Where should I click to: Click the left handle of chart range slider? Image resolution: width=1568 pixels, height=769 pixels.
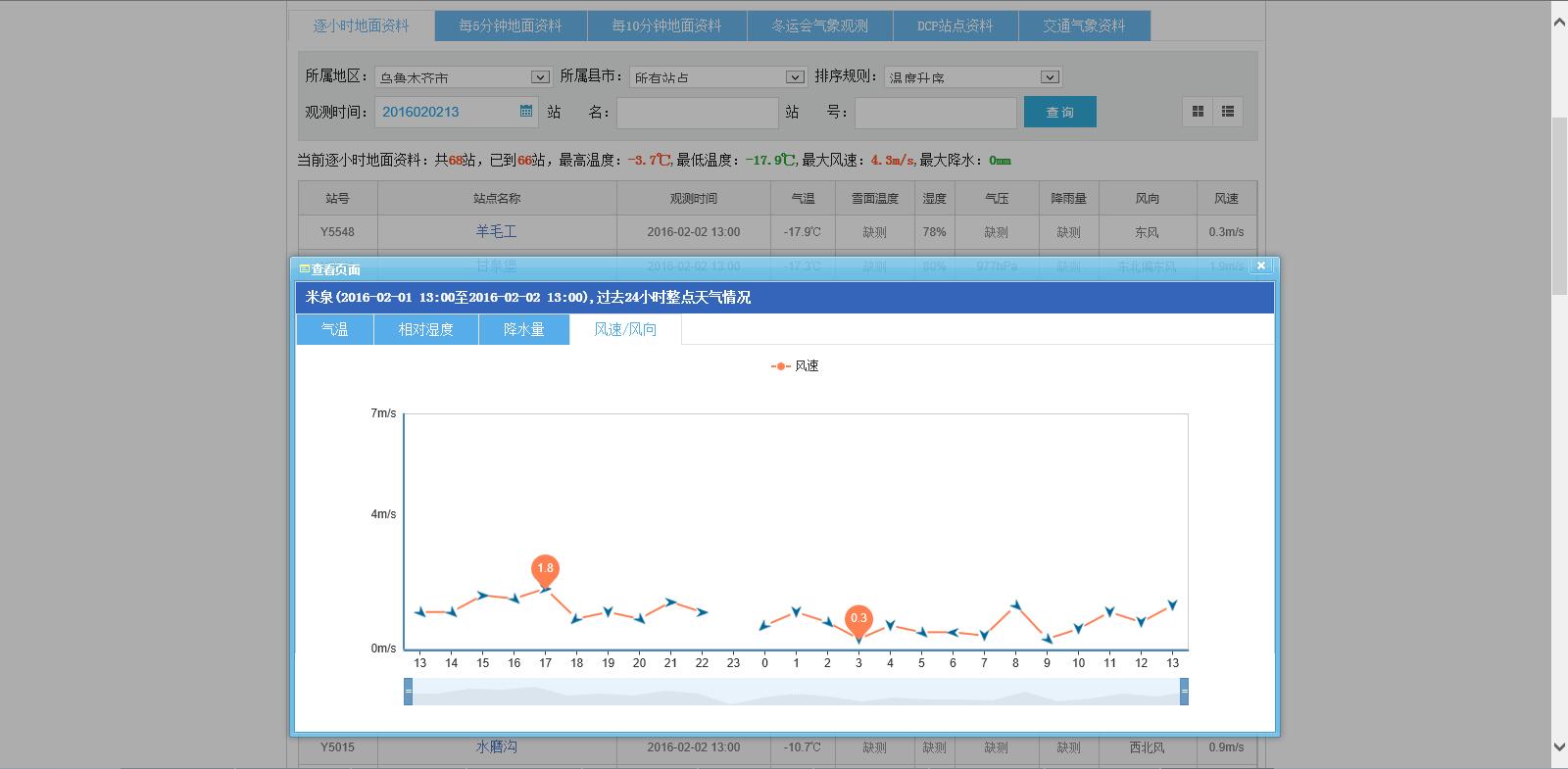coord(408,692)
